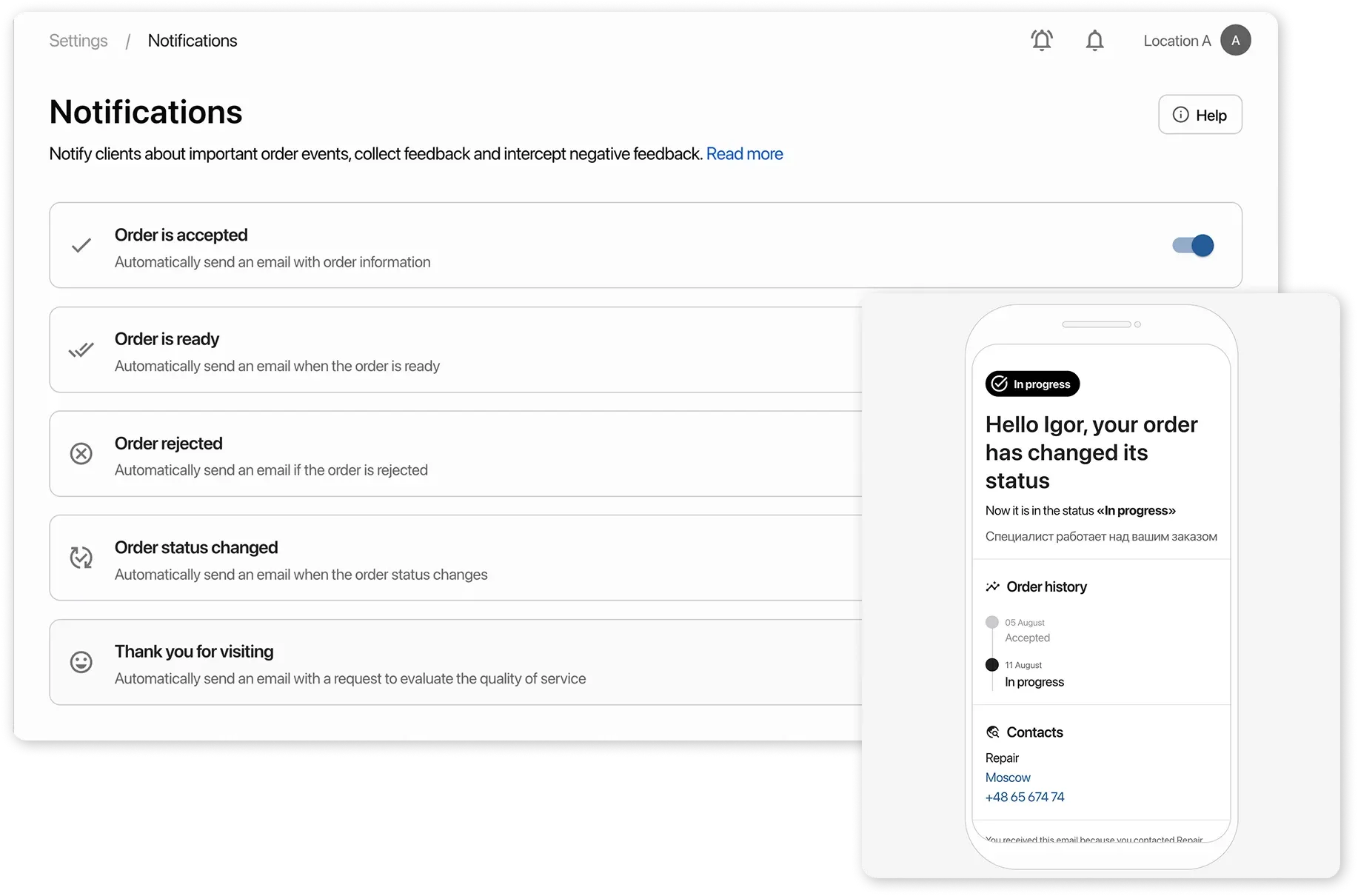Viewport: 1358px width, 896px height.
Task: Click the sync arrows icon for Order status changed
Action: (x=81, y=558)
